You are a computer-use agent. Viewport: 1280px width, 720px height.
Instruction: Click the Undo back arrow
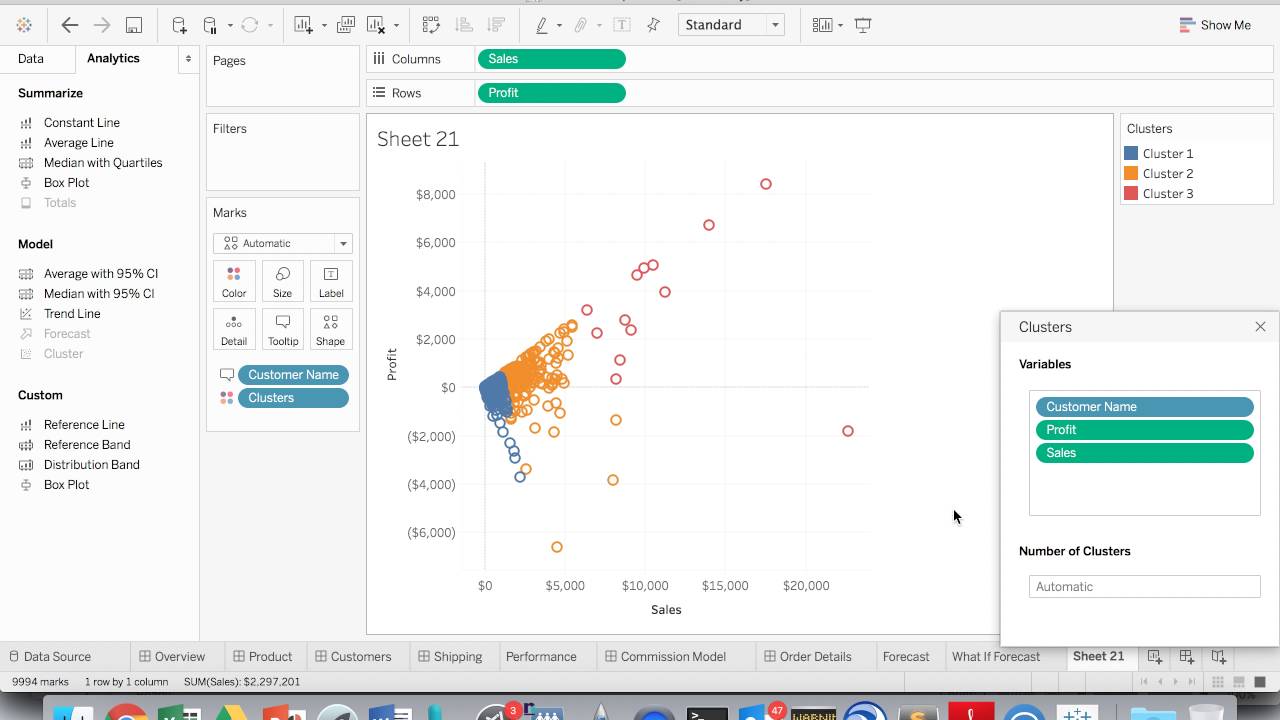click(x=69, y=25)
